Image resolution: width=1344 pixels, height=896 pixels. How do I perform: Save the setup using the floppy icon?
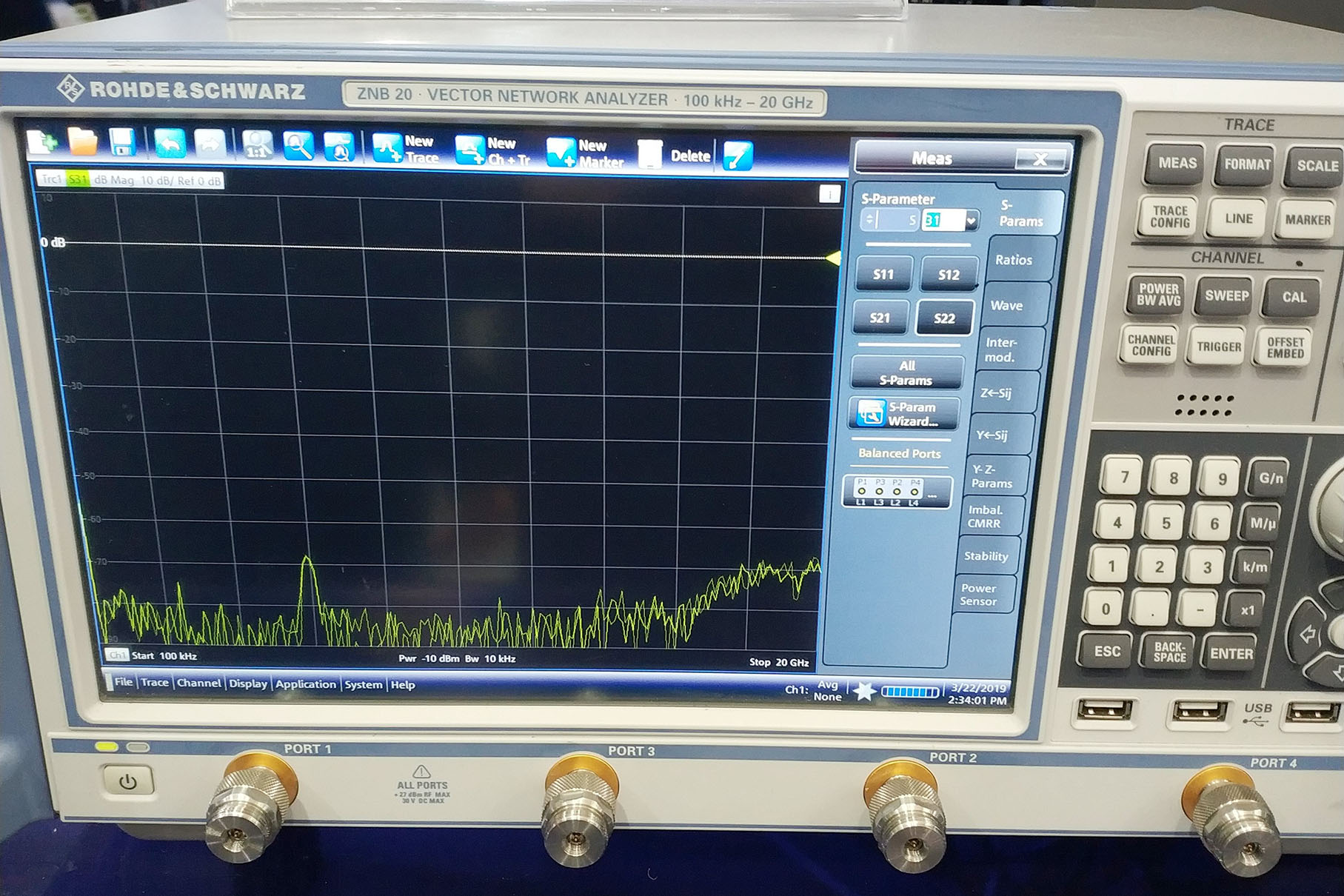(122, 142)
